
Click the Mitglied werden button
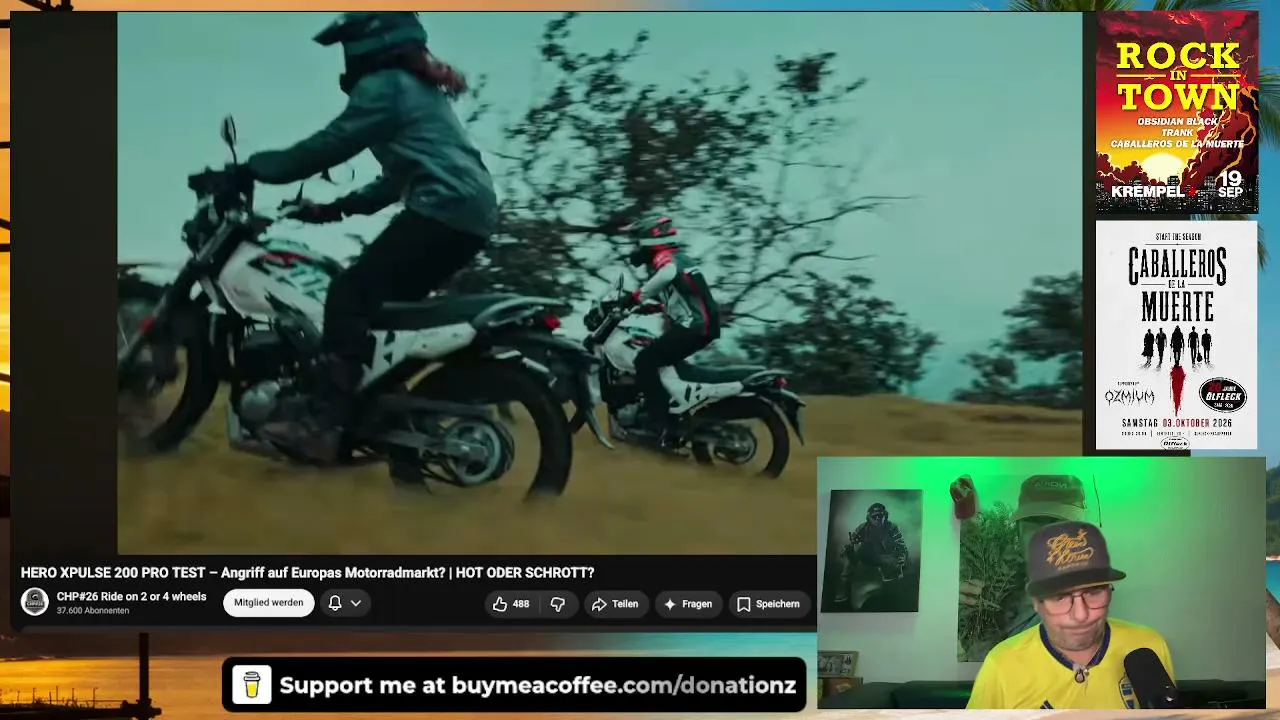click(268, 603)
